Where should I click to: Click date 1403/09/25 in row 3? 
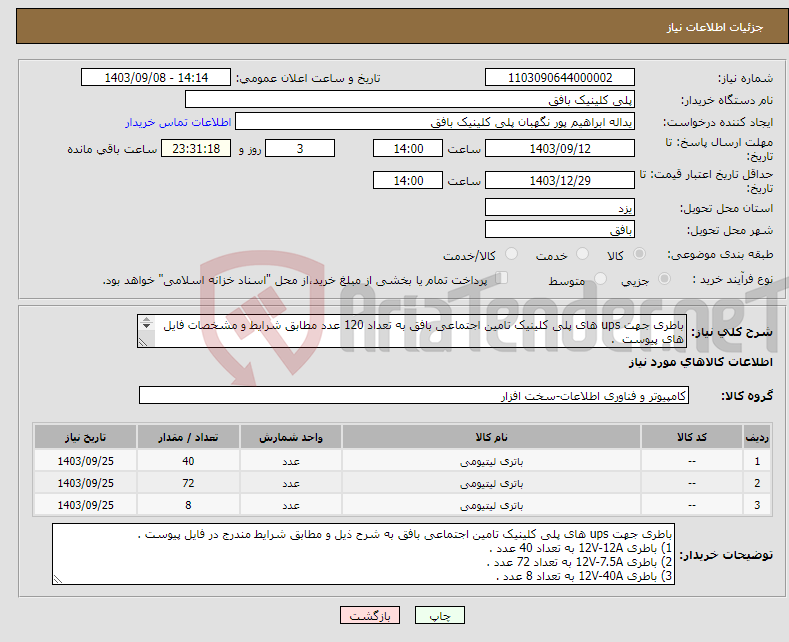coord(85,505)
